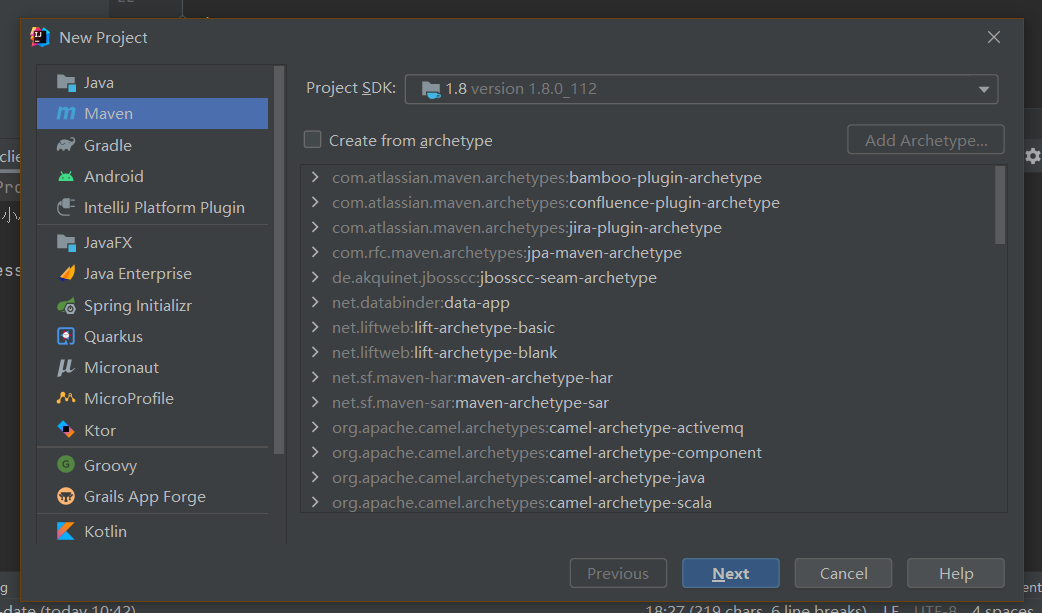
Task: Select Grails App Forge label
Action: [145, 496]
